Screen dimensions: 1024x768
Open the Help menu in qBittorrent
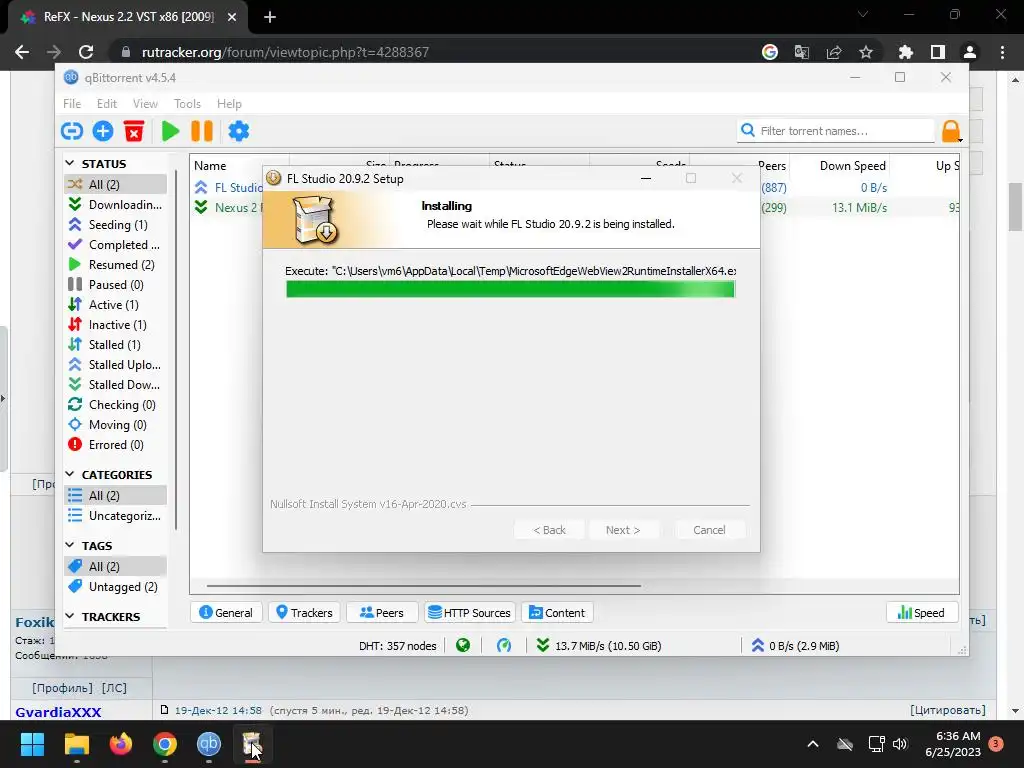[x=229, y=104]
